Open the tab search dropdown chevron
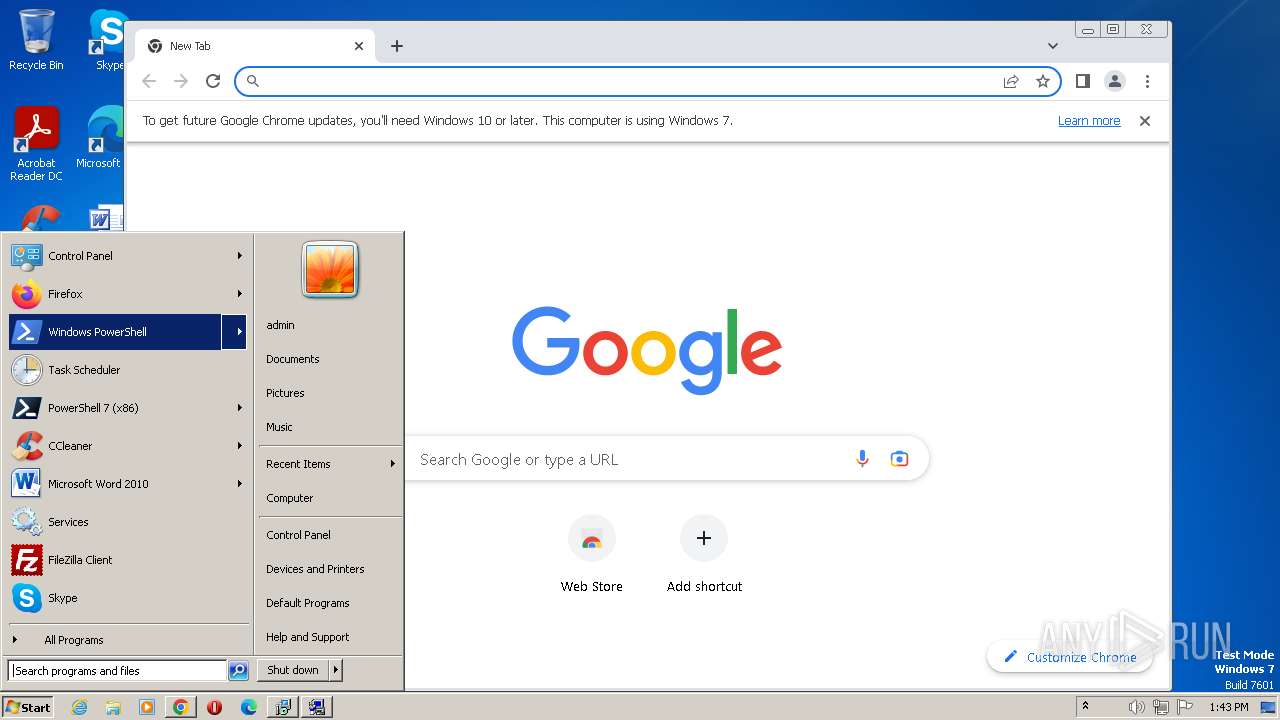This screenshot has height=720, width=1280. pyautogui.click(x=1053, y=46)
